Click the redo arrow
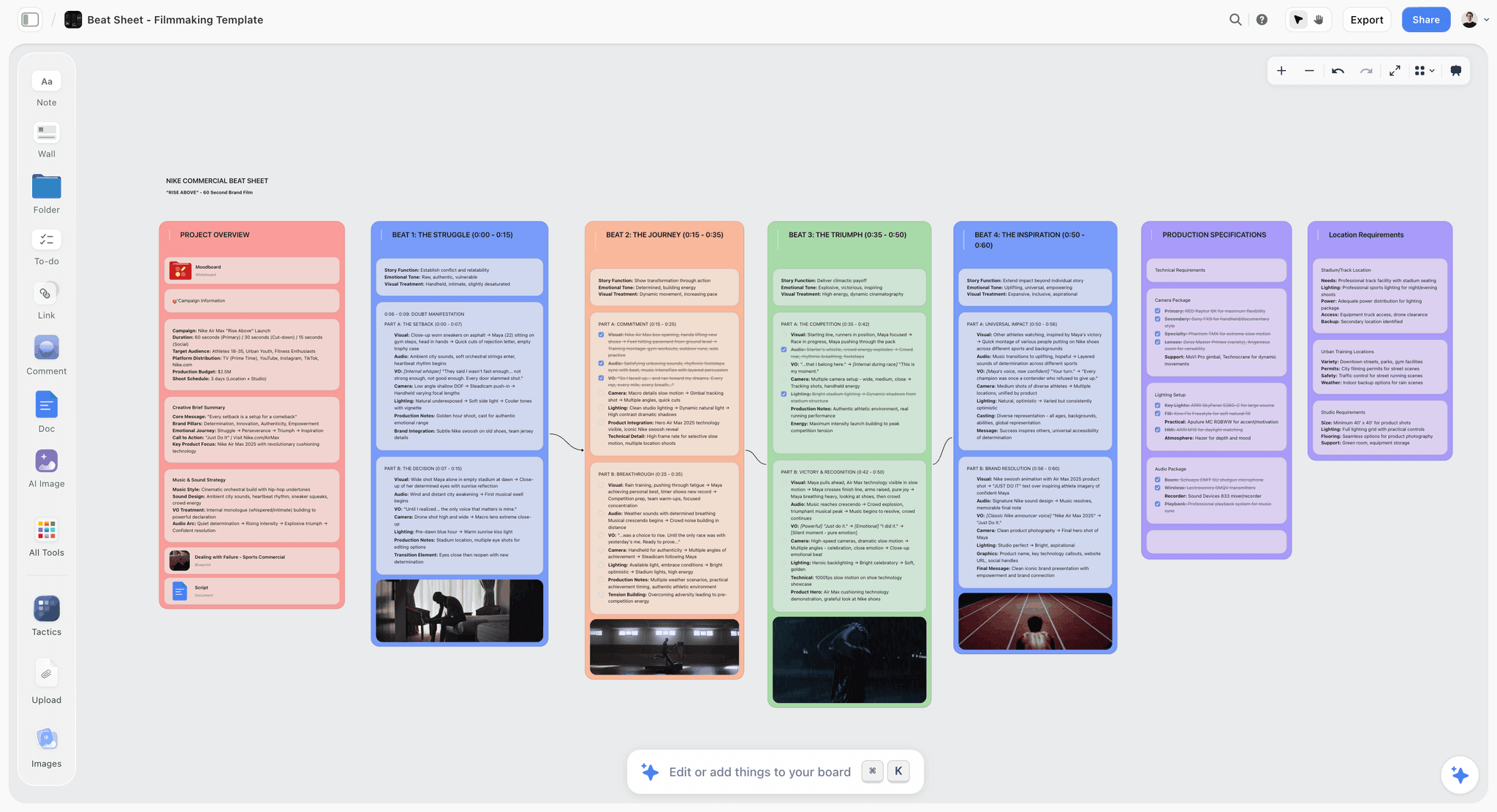Image resolution: width=1497 pixels, height=812 pixels. click(x=1366, y=71)
